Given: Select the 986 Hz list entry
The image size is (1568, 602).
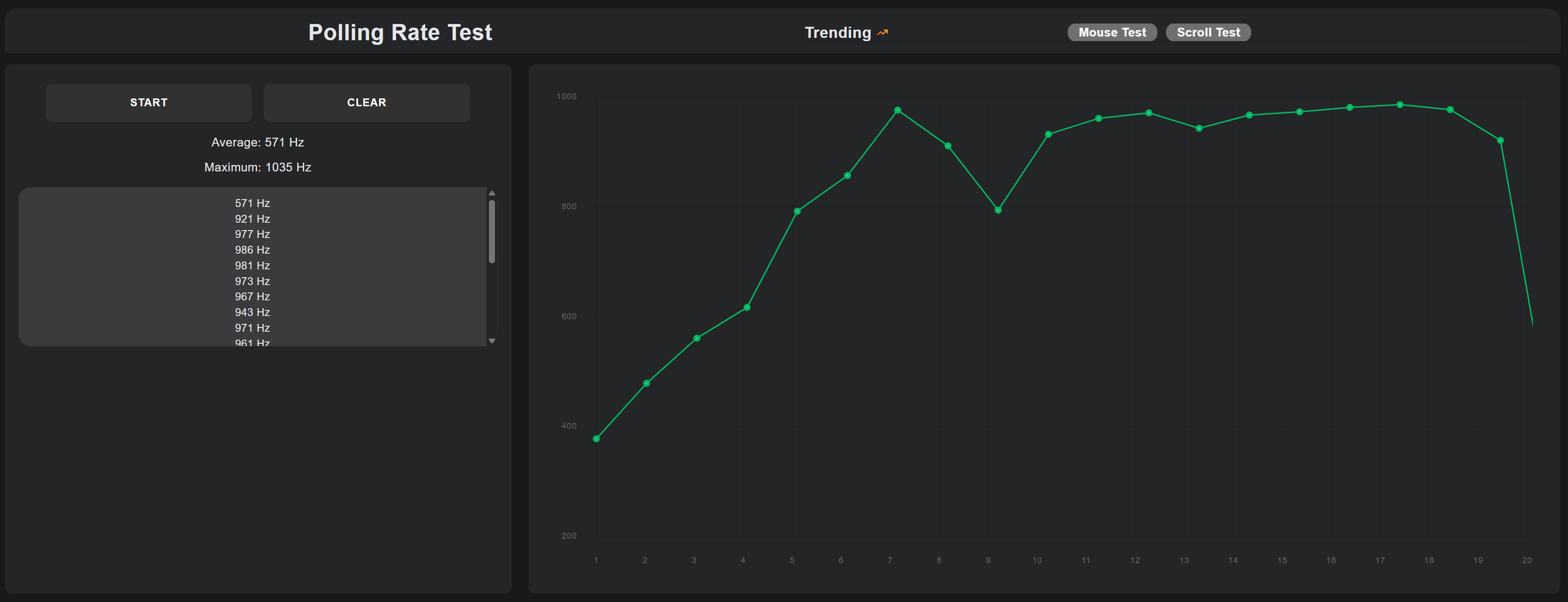Looking at the screenshot, I should [252, 250].
